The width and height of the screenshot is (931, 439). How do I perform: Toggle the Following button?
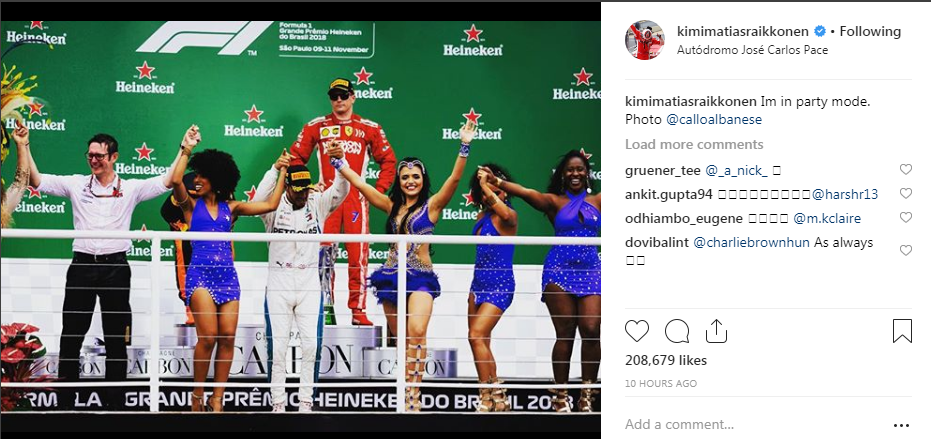tap(870, 31)
